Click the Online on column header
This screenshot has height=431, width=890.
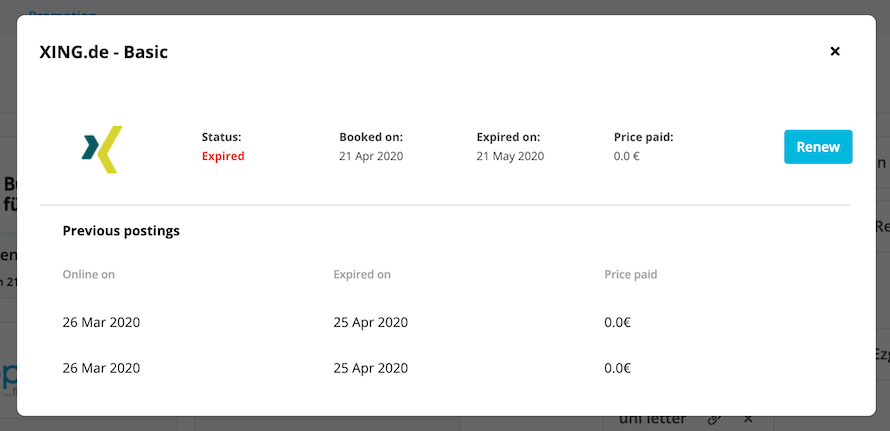pyautogui.click(x=89, y=275)
